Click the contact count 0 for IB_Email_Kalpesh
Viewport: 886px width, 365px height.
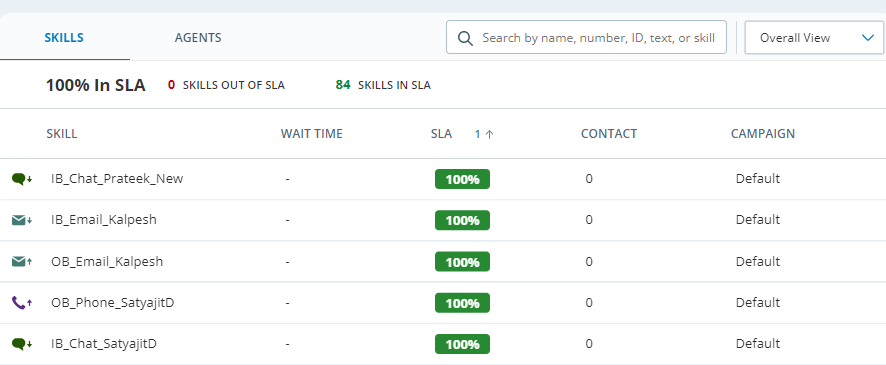click(589, 220)
